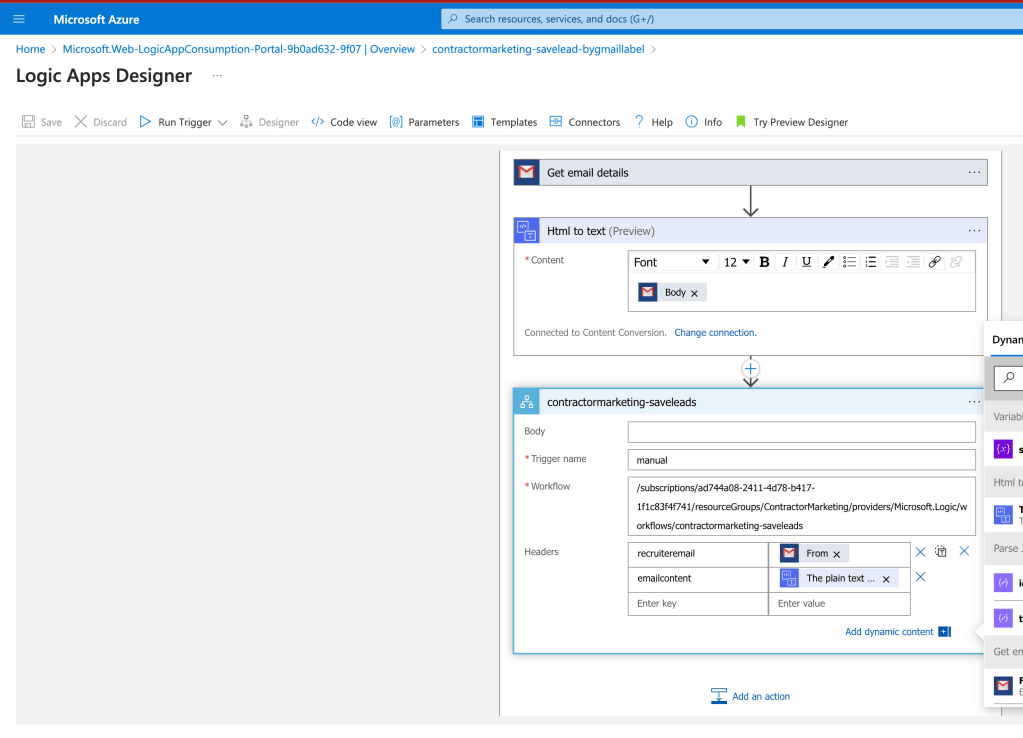Insert a step with the plus circle

click(750, 369)
